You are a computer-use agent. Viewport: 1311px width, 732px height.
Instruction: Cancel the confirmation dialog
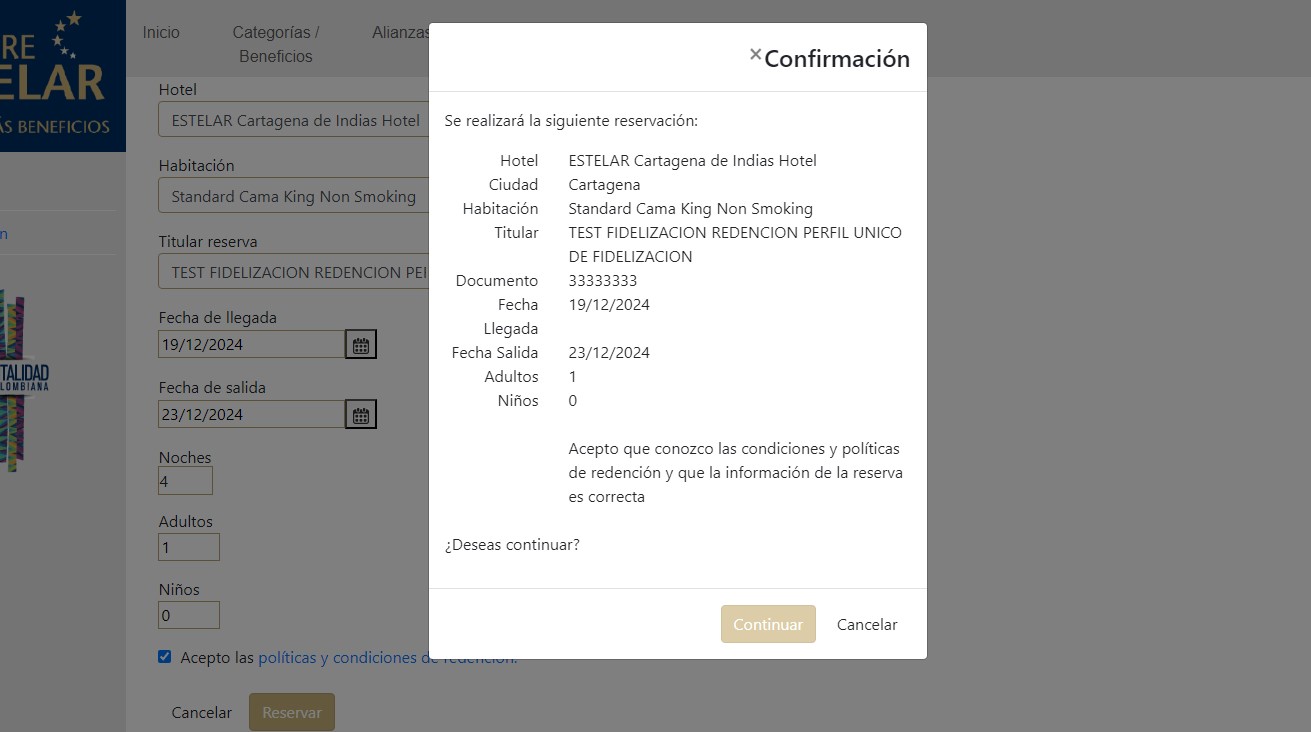(867, 624)
